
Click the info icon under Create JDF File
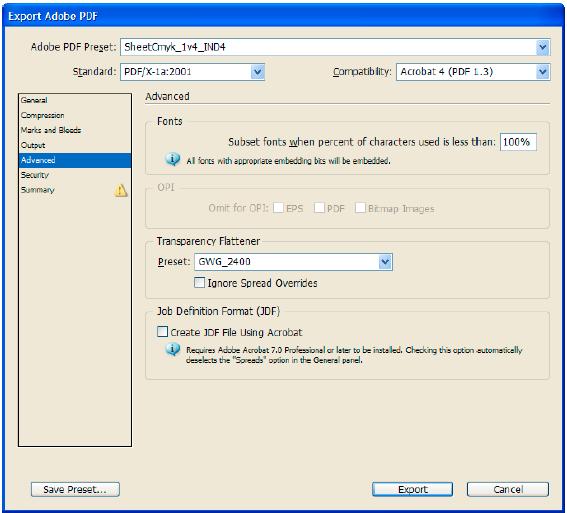point(172,349)
